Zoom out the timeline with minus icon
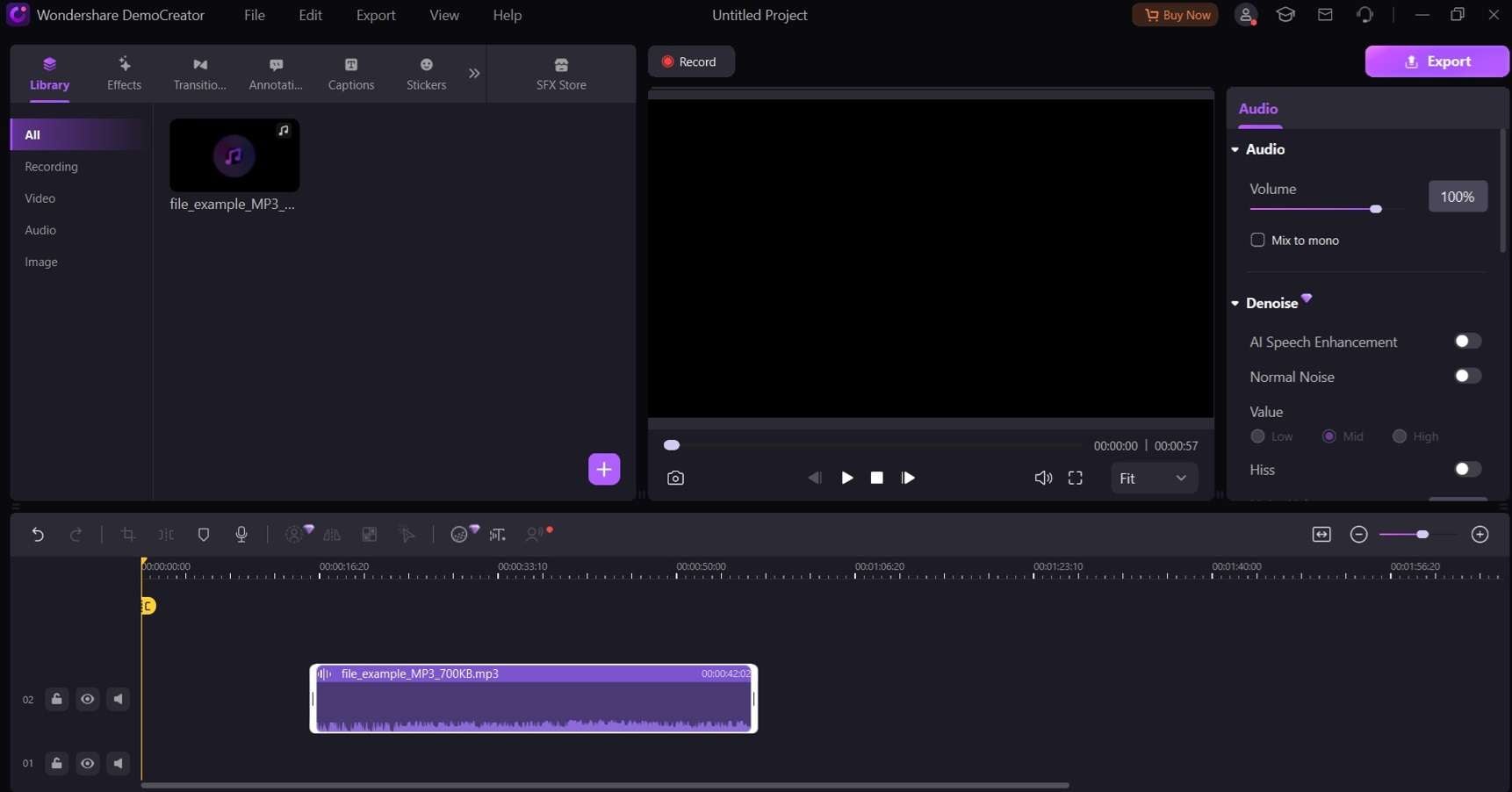The width and height of the screenshot is (1512, 792). click(x=1359, y=534)
